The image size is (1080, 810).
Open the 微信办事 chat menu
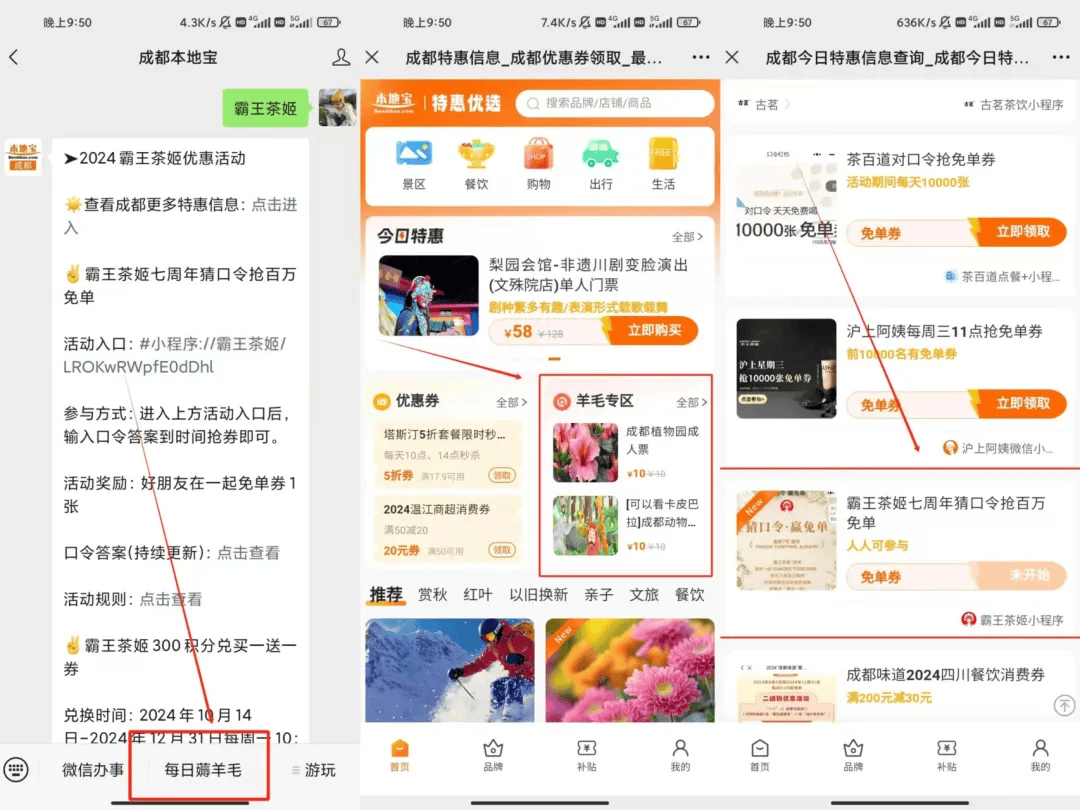(x=93, y=769)
